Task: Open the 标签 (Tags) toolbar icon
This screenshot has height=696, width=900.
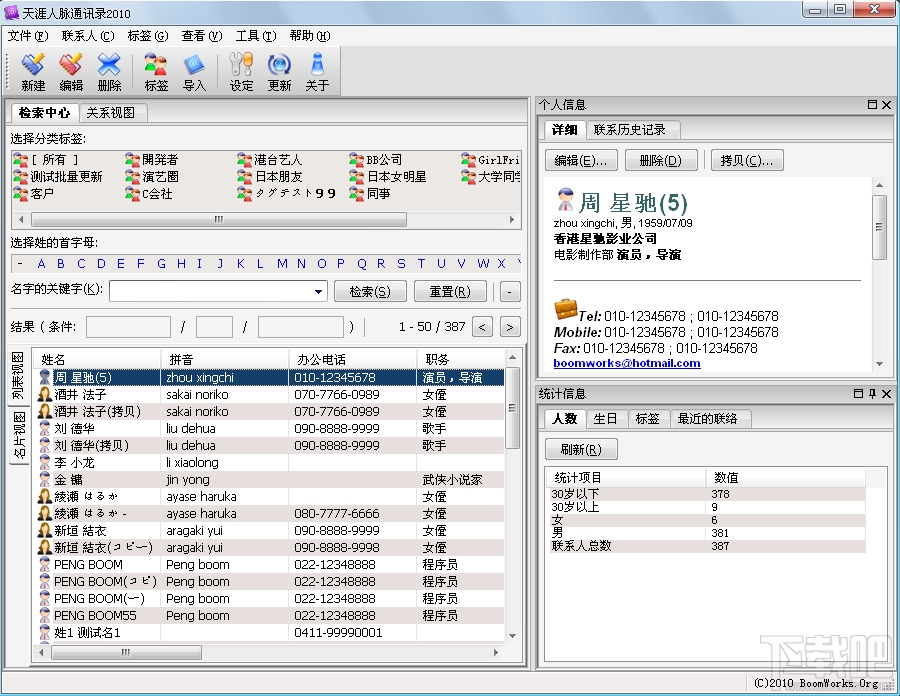Action: (156, 72)
